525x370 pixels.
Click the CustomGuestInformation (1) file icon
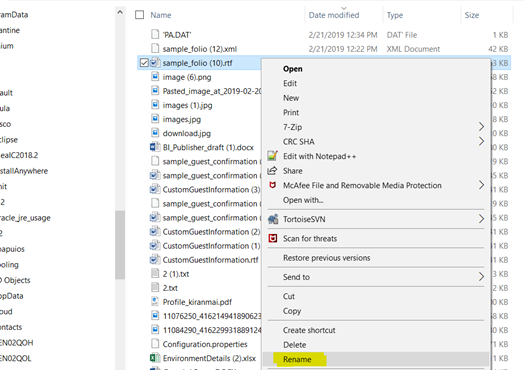(154, 245)
